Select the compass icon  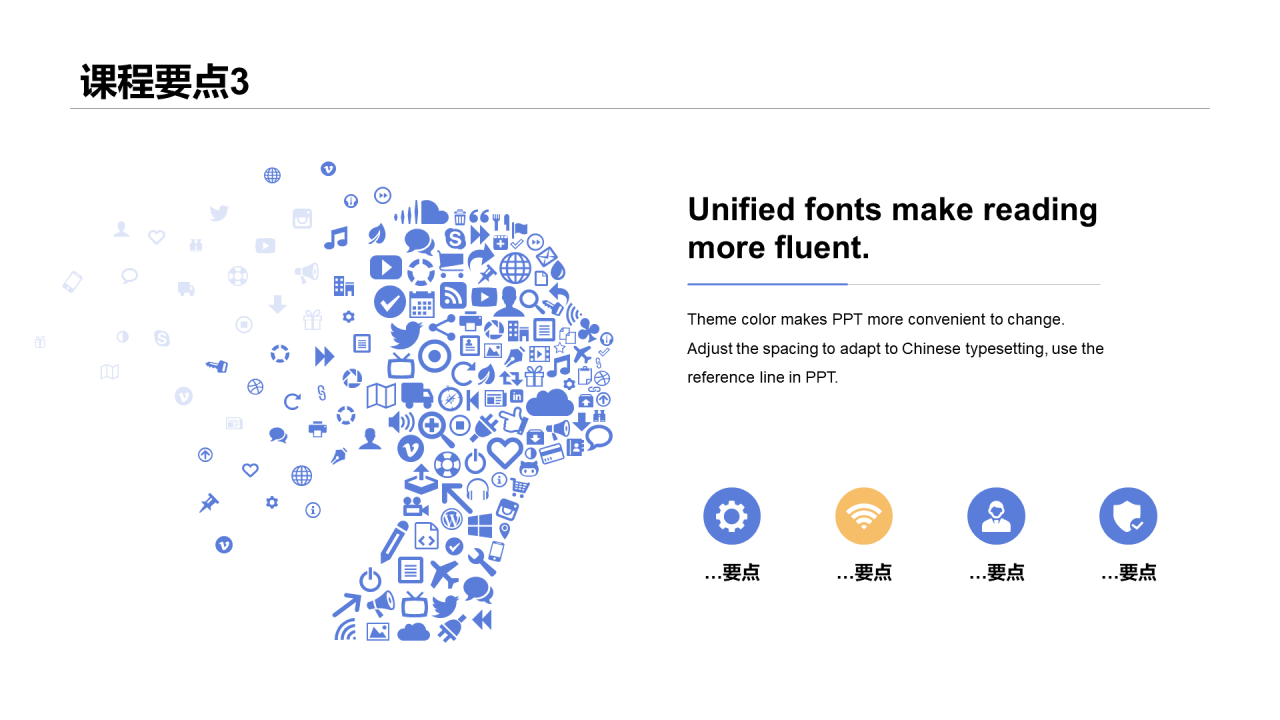click(451, 399)
